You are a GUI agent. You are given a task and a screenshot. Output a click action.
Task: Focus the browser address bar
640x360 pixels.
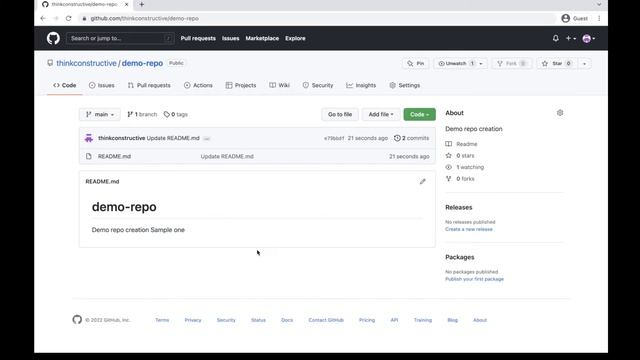tap(317, 18)
